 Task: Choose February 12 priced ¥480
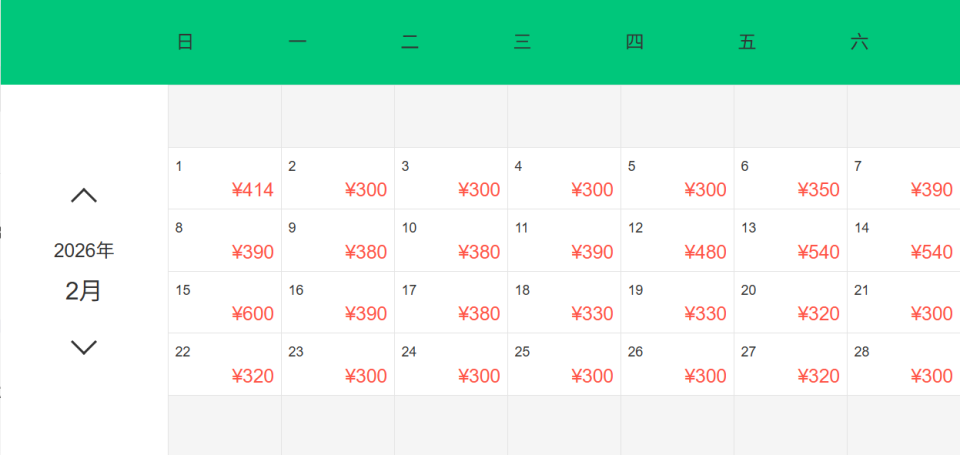point(677,241)
